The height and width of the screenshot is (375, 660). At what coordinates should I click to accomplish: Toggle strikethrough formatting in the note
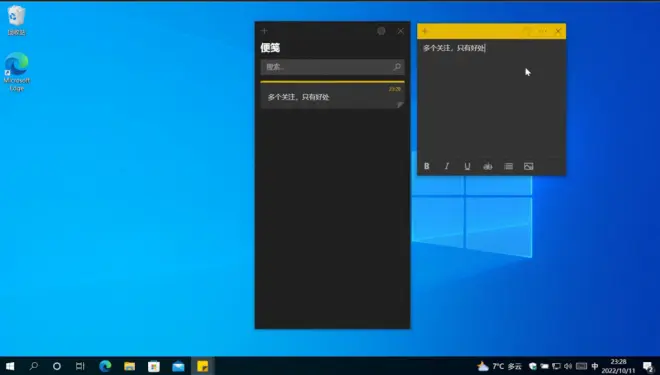(488, 166)
